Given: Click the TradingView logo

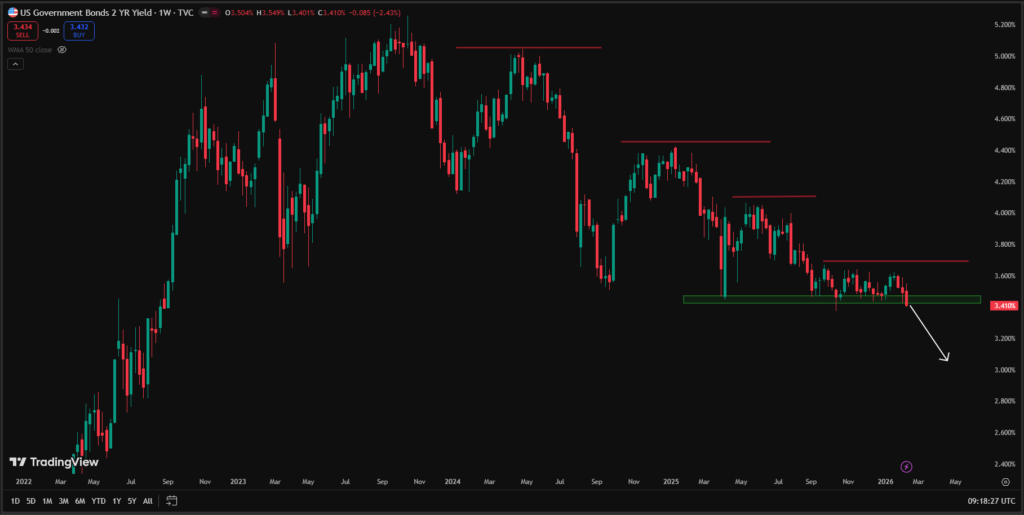Looking at the screenshot, I should pos(54,462).
